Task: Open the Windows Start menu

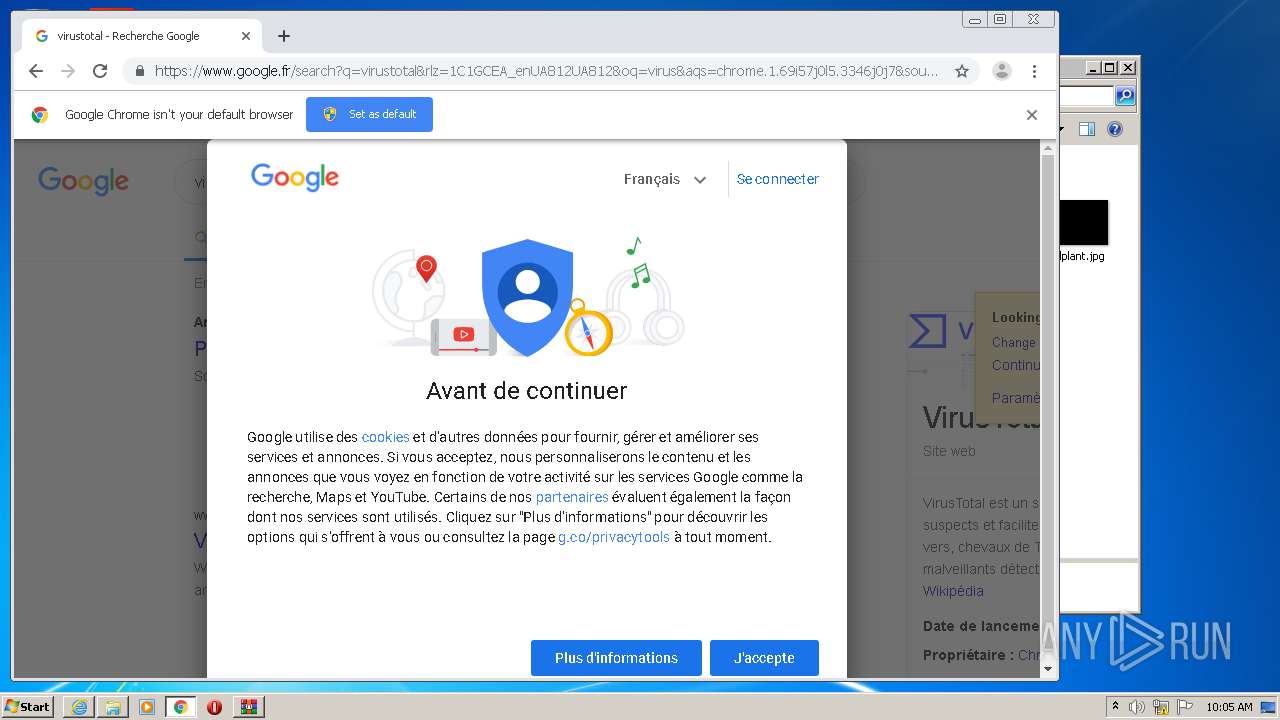Action: pyautogui.click(x=27, y=706)
